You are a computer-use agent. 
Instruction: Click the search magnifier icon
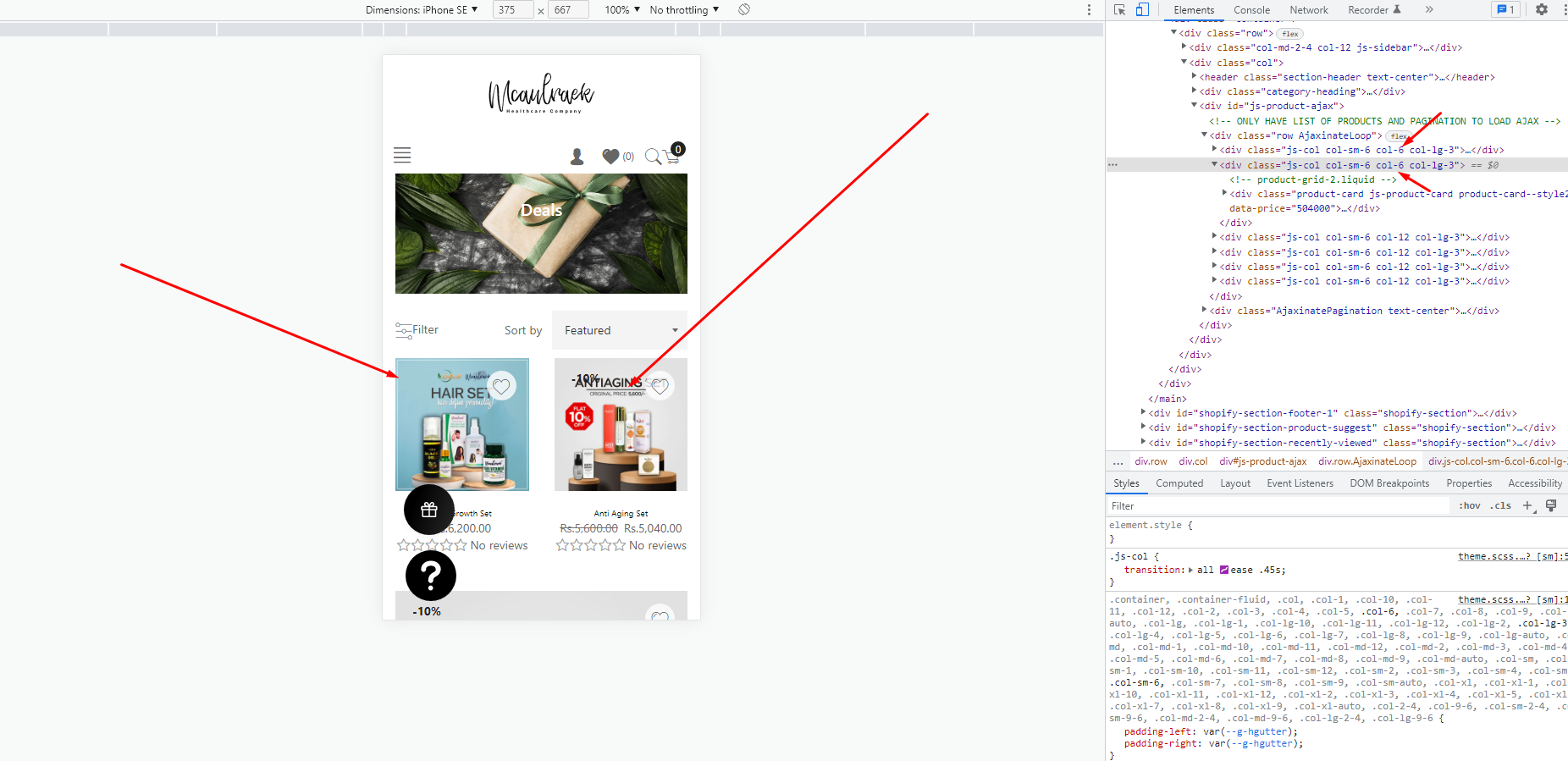pos(653,157)
